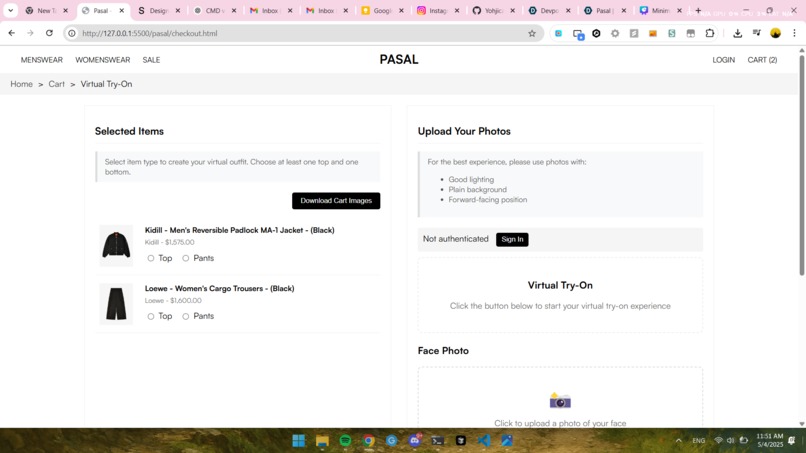Reload the checkout page
This screenshot has height=453, width=806.
(49, 33)
